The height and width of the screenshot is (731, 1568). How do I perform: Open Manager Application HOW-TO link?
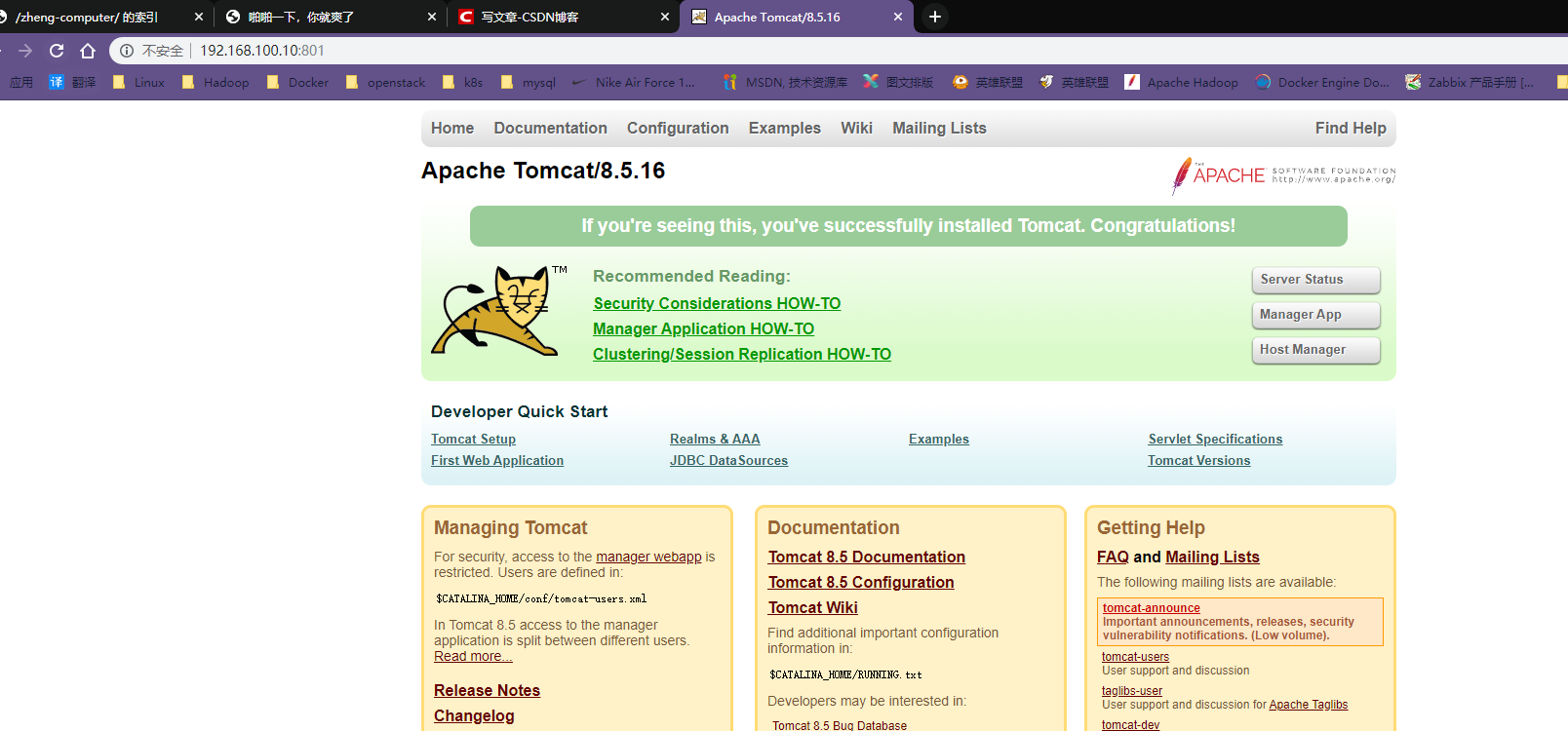(703, 329)
